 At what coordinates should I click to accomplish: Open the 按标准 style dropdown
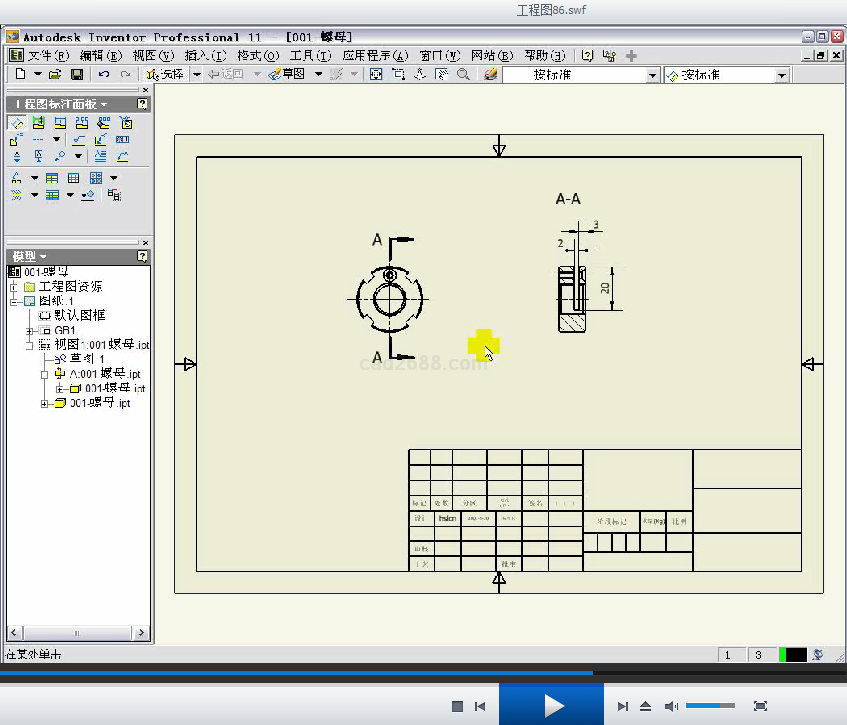coord(653,75)
